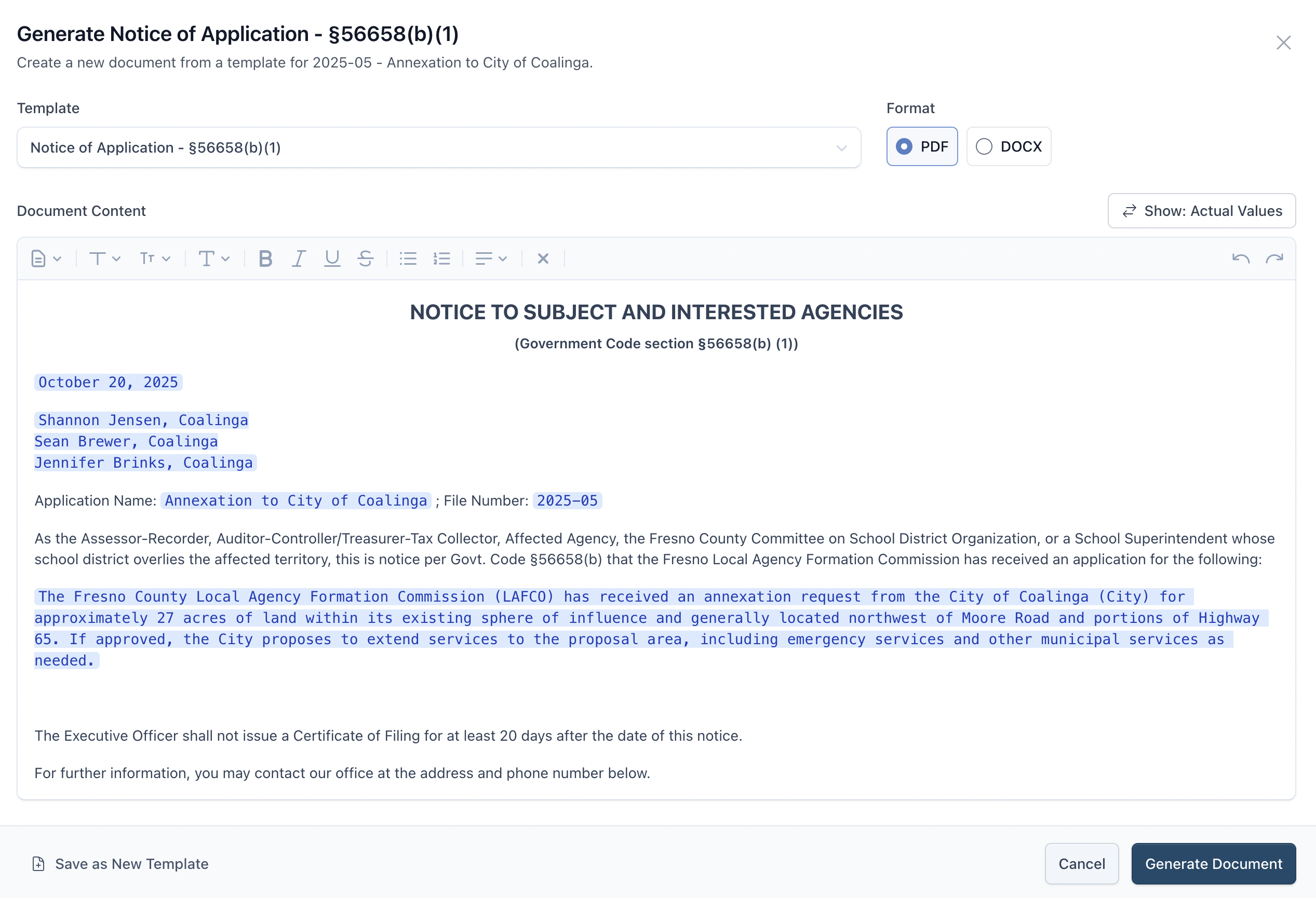Toggle Show: Actual Values view
Viewport: 1316px width, 898px height.
pos(1201,211)
